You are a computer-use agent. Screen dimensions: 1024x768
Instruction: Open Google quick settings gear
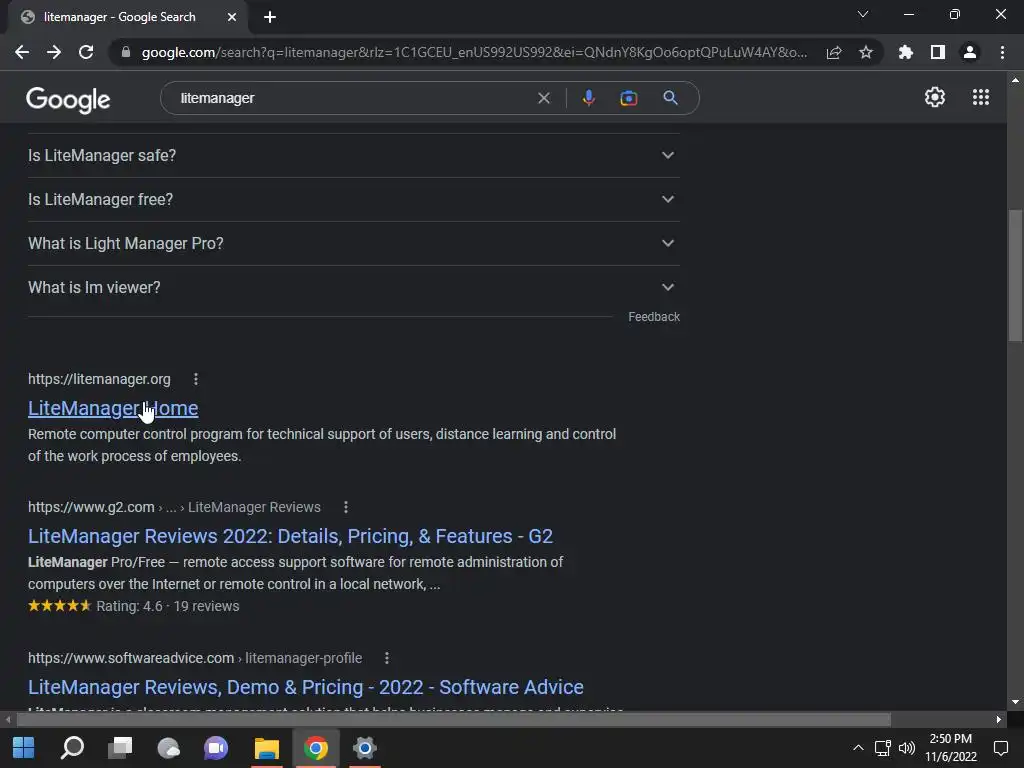[935, 97]
